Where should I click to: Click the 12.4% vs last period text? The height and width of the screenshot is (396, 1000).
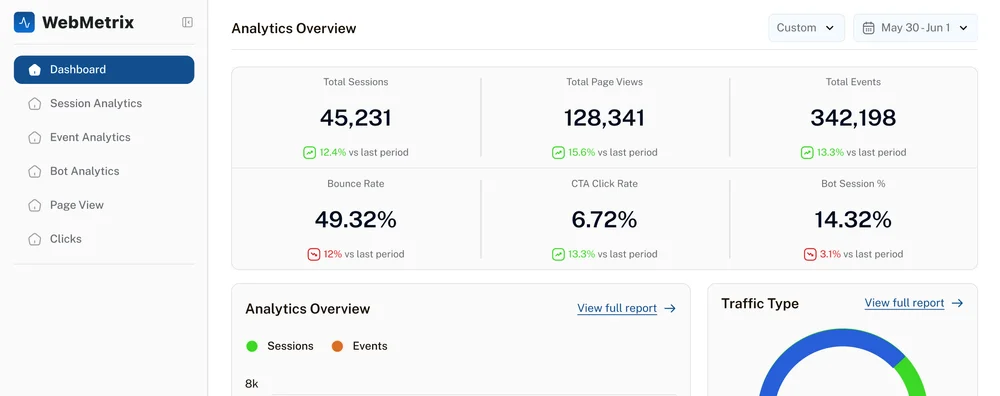(x=364, y=152)
